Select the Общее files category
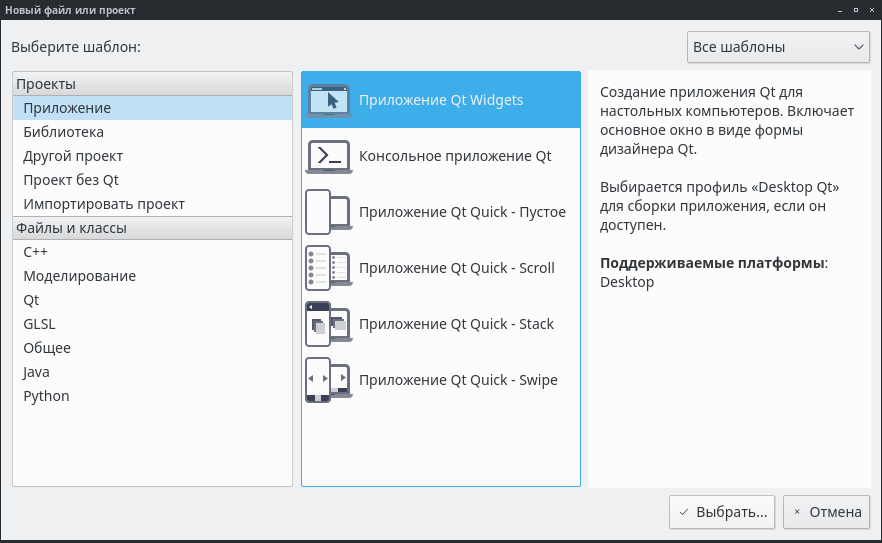This screenshot has height=543, width=882. tap(47, 348)
